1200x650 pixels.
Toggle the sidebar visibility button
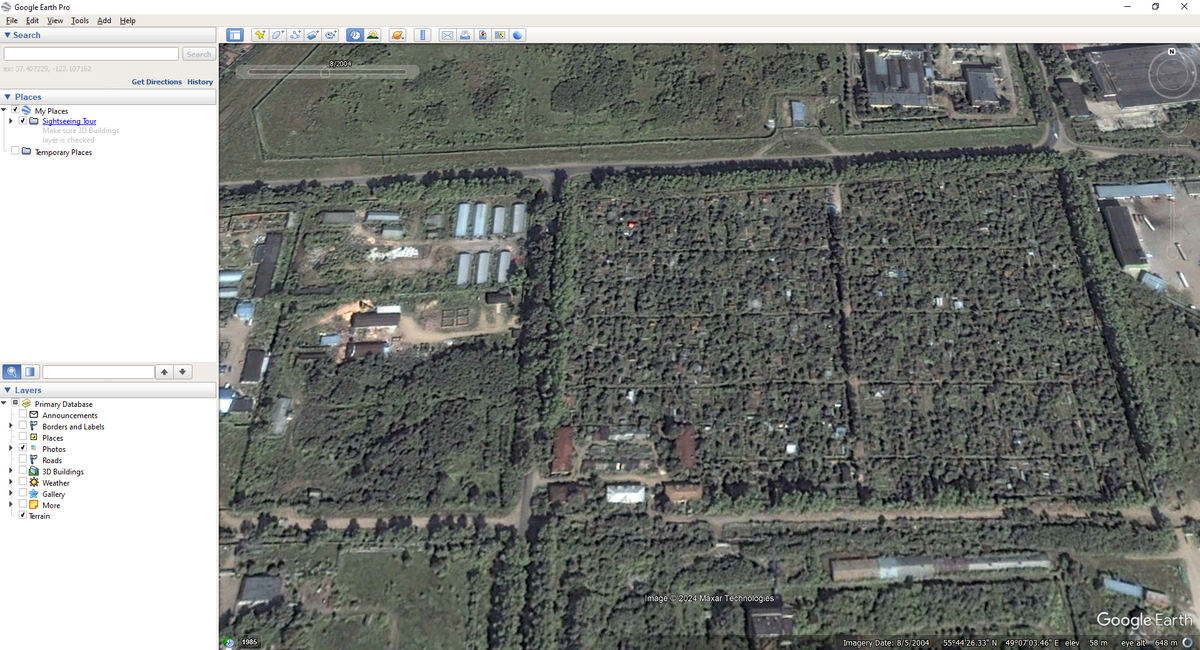click(235, 35)
